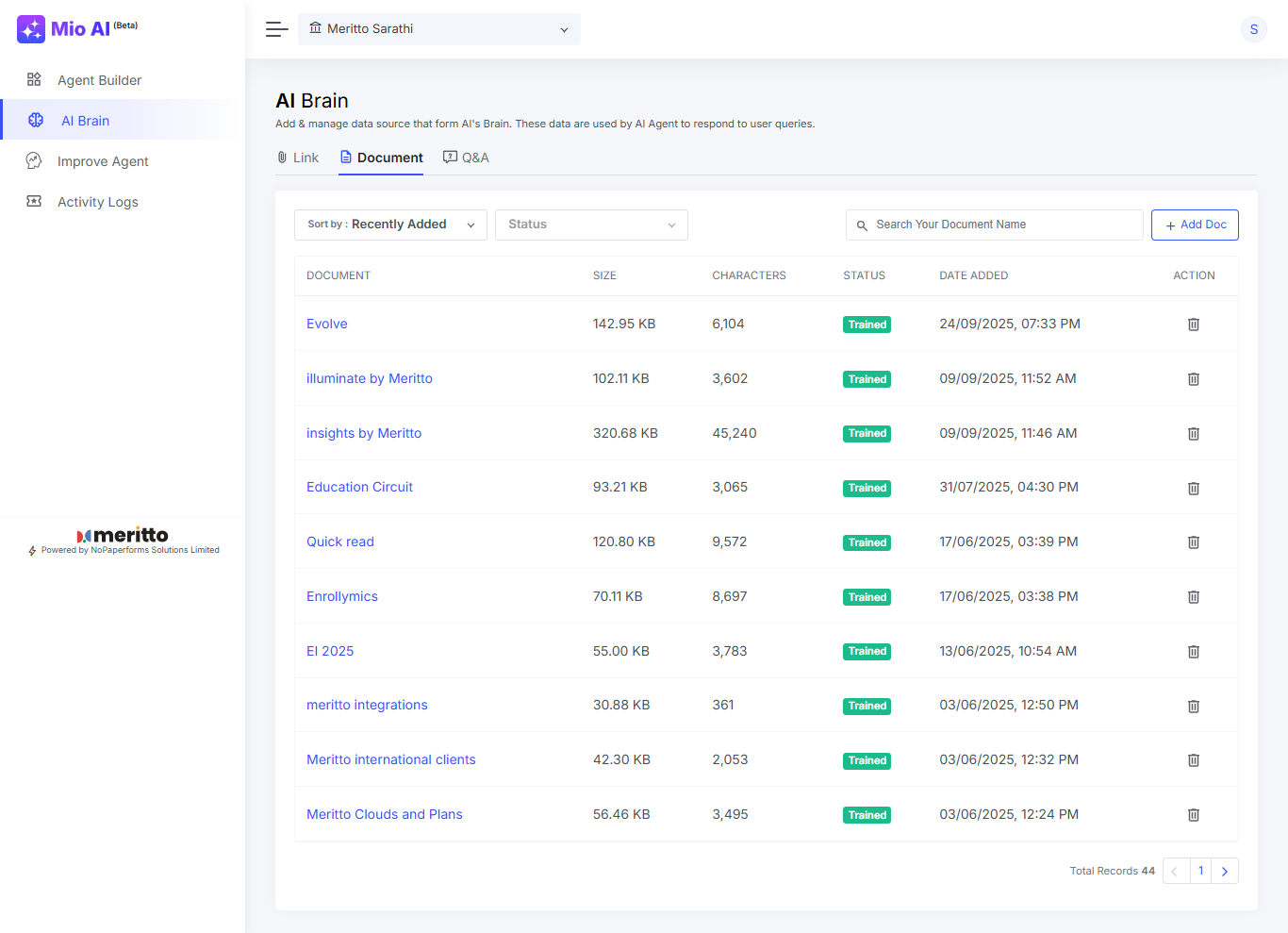Switch to the Q&A tab

click(467, 158)
